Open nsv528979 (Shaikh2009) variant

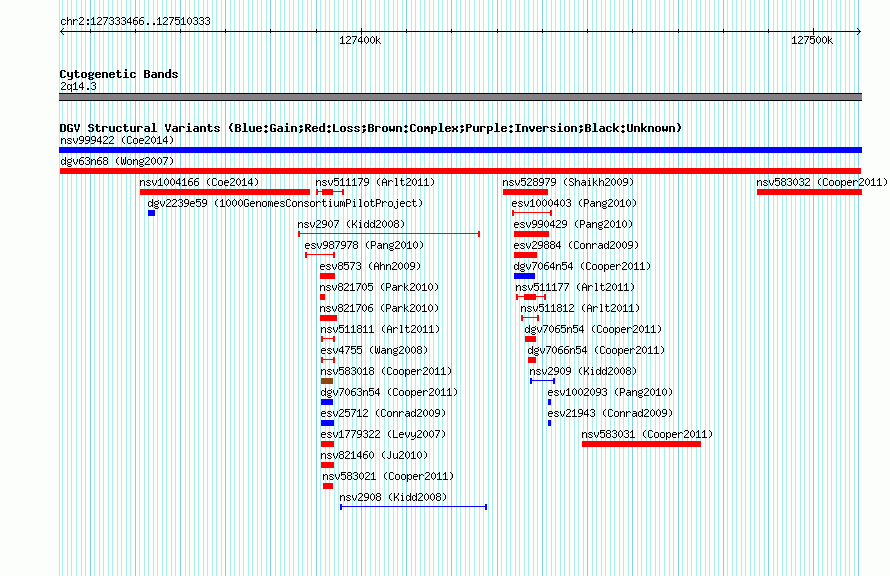[568, 182]
